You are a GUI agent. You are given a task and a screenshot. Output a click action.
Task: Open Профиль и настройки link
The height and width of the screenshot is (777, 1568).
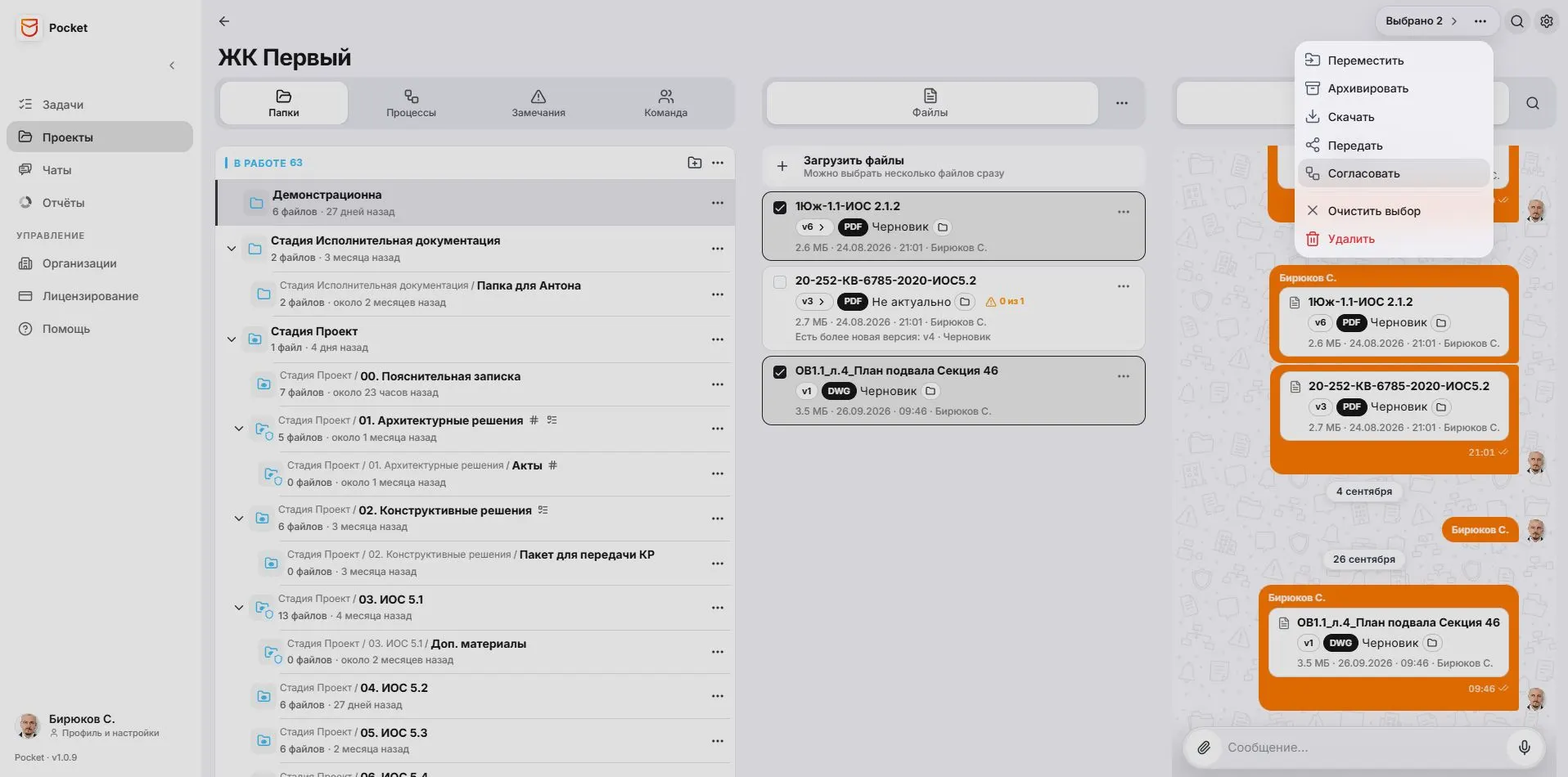click(104, 734)
